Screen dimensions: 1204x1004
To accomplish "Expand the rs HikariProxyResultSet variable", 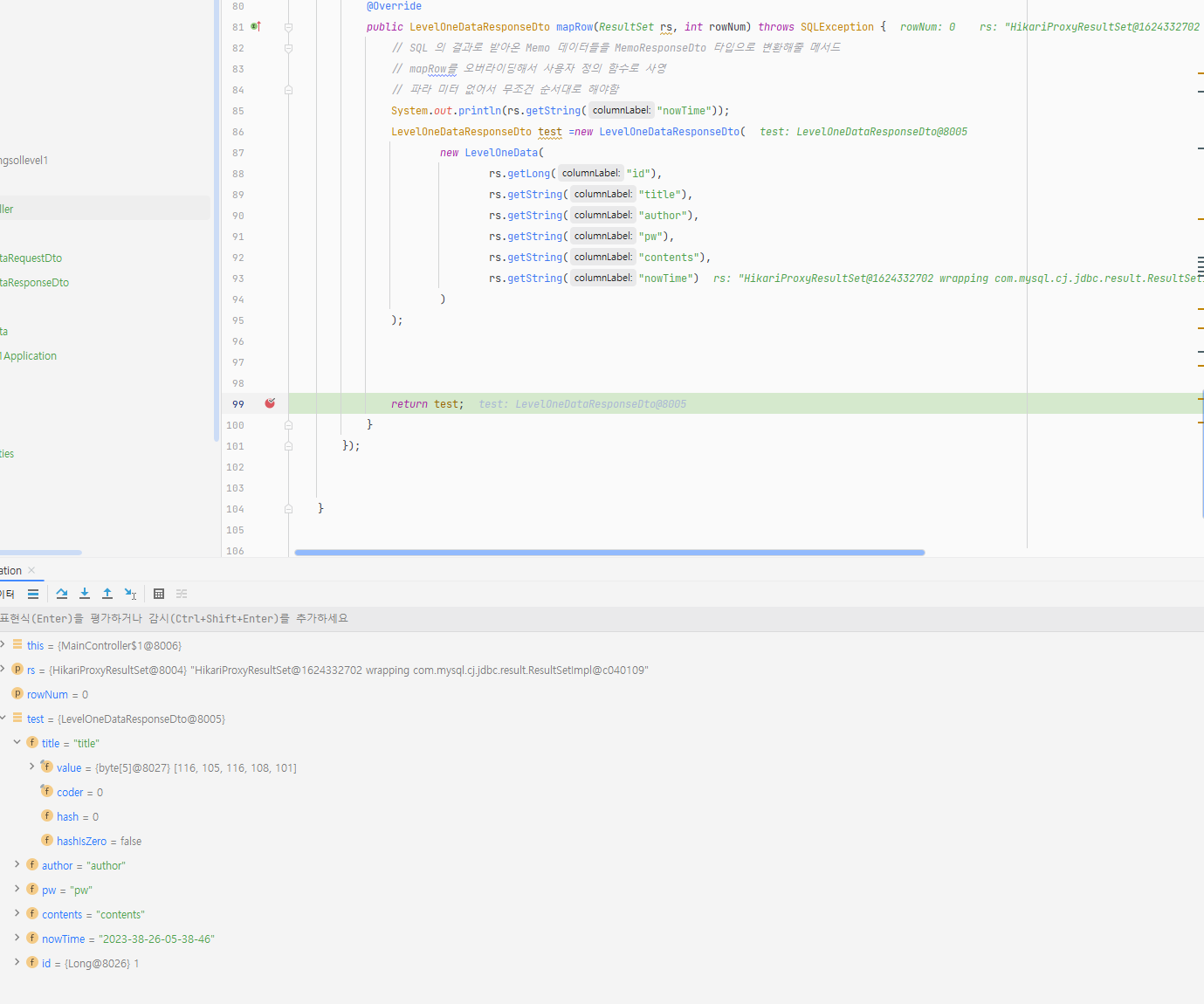I will 3,669.
